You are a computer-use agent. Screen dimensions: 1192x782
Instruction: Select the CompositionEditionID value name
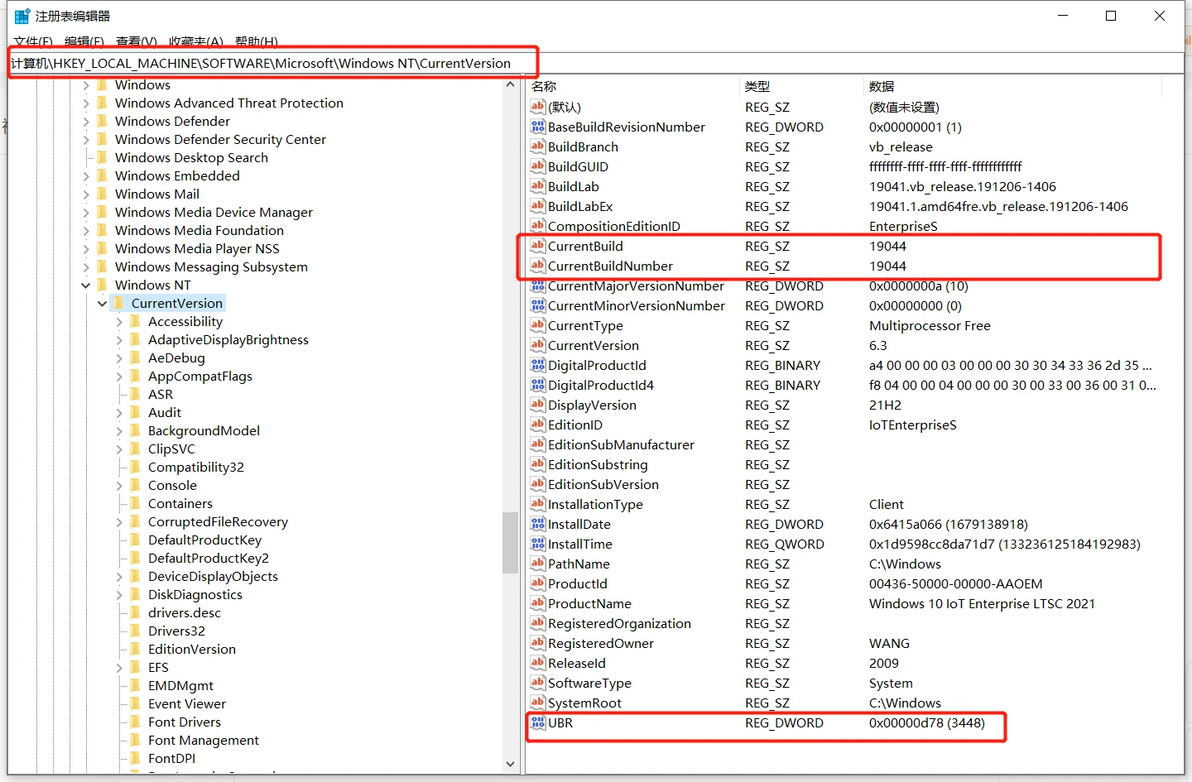(614, 226)
